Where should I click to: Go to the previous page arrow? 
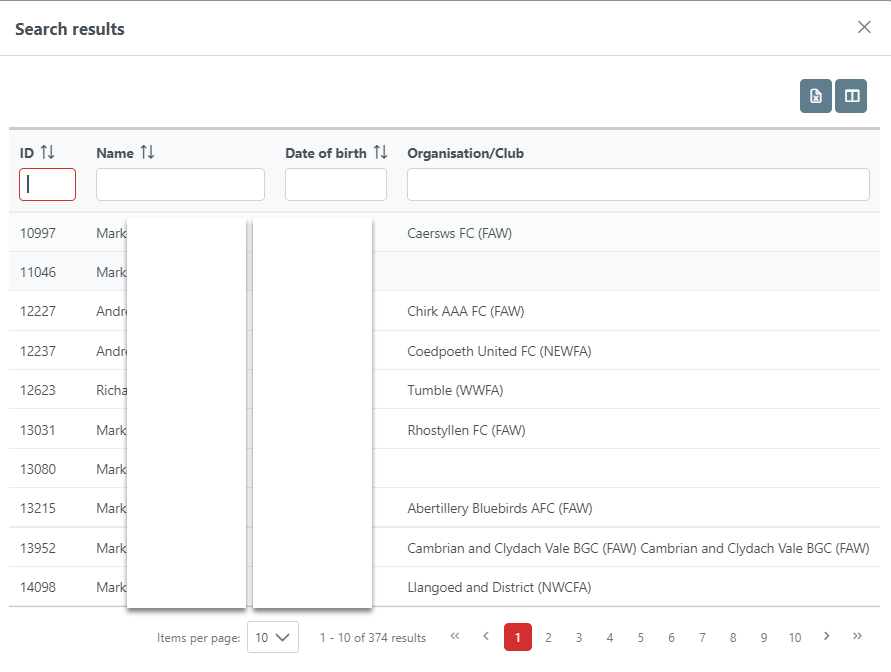tap(486, 636)
